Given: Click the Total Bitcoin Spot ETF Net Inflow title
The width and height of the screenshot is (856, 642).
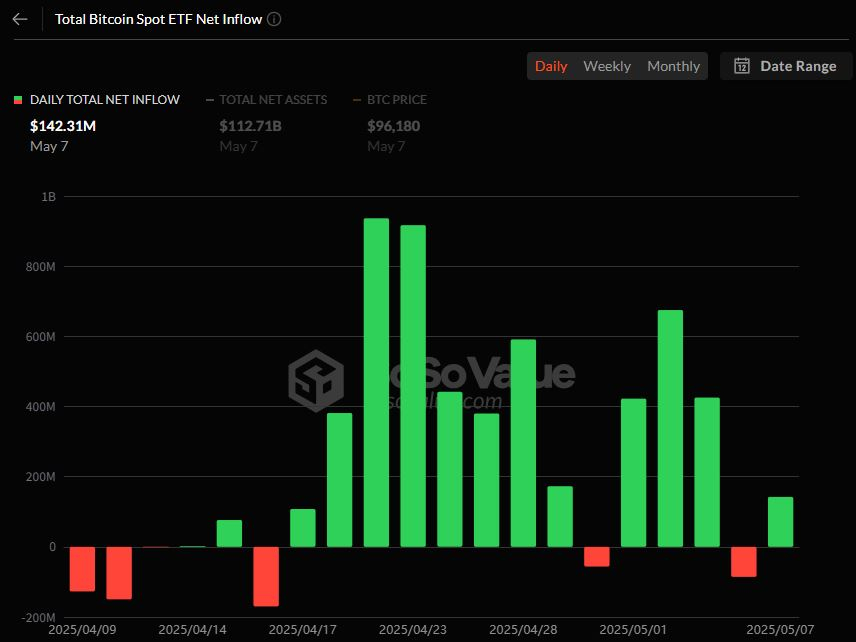Looking at the screenshot, I should pos(160,19).
